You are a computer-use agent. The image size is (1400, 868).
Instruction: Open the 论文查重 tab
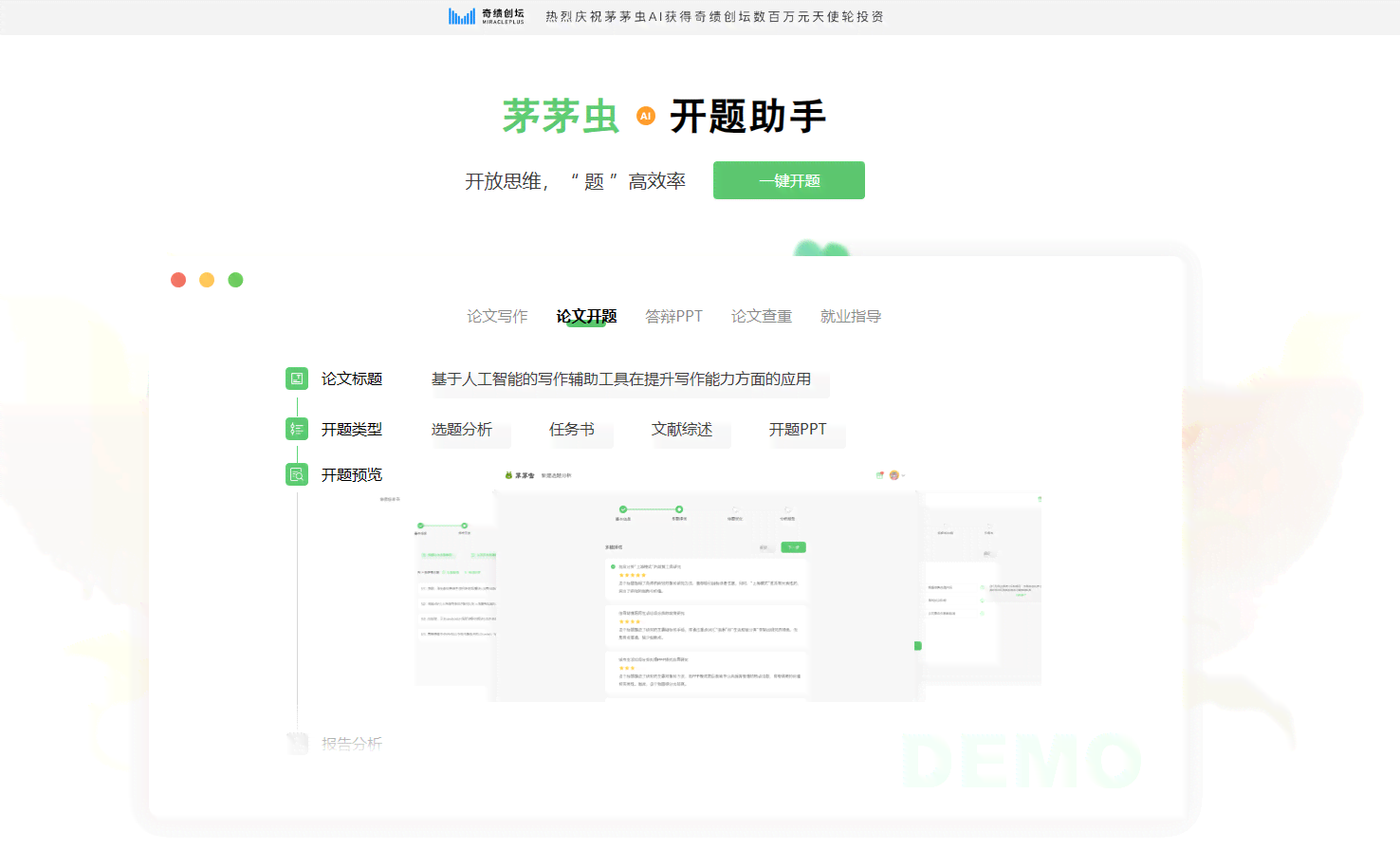[x=761, y=316]
